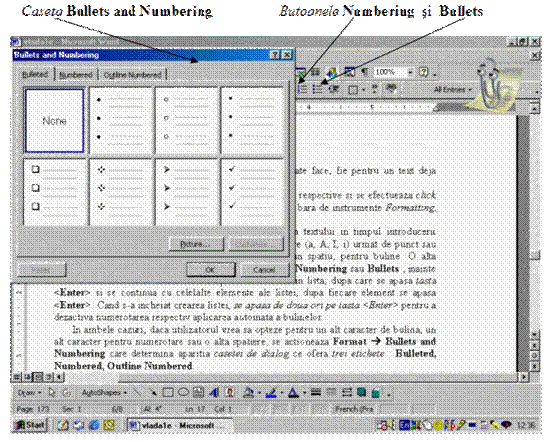Select the checkbox square bullet style
548x442 pixels.
coord(55,191)
